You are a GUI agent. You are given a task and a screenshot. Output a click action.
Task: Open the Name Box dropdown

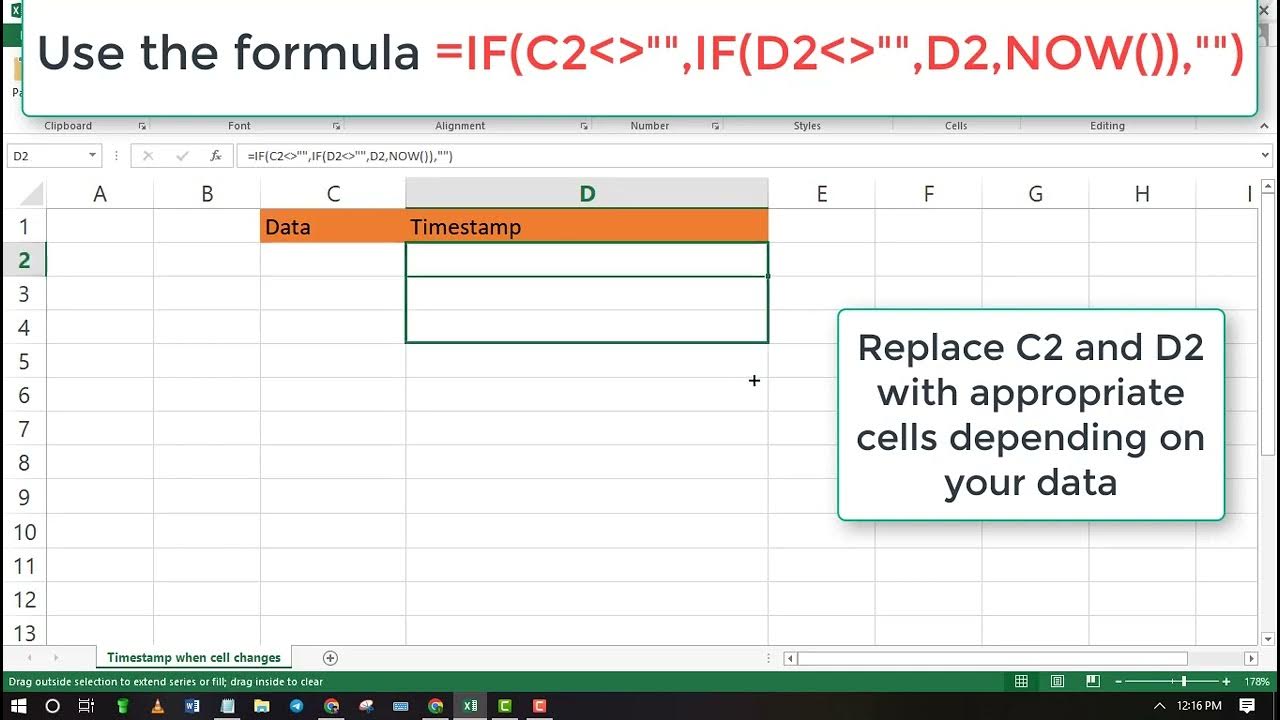[93, 156]
